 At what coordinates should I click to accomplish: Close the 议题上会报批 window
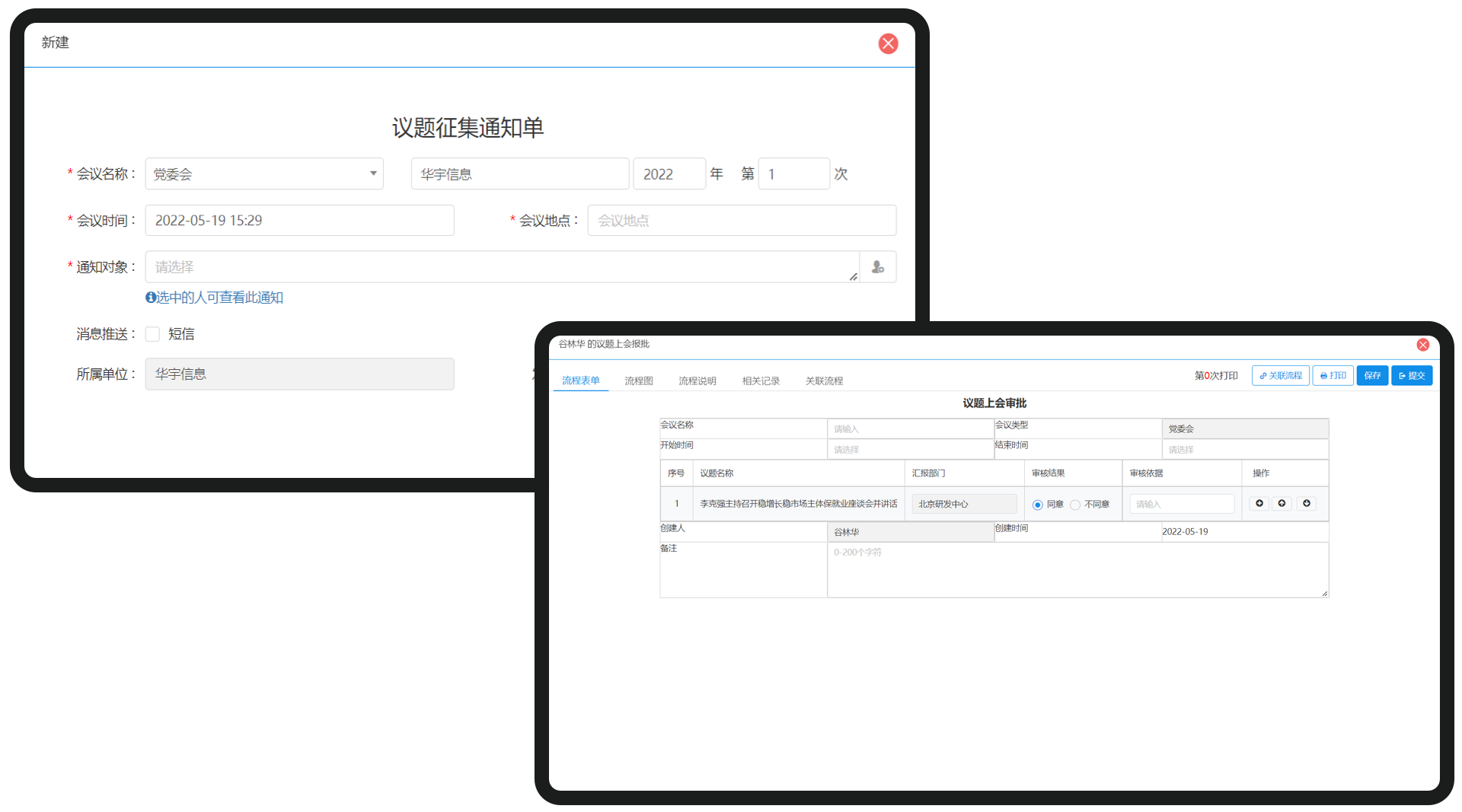pos(1422,345)
